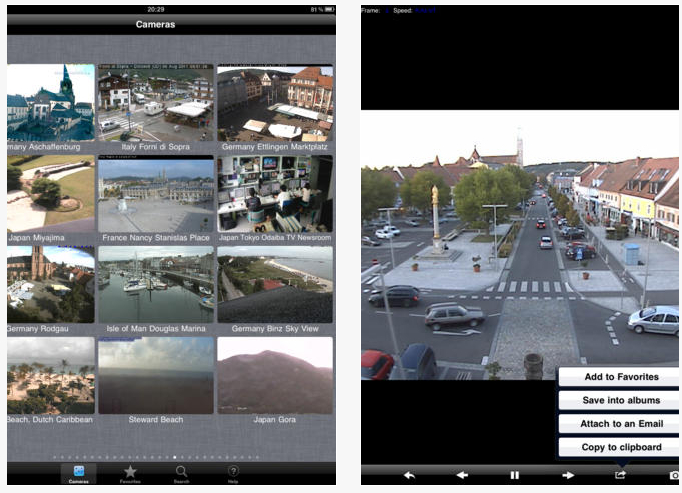Open the Japan Miyajima camera thumbnail
682x493 pixels.
(51, 194)
